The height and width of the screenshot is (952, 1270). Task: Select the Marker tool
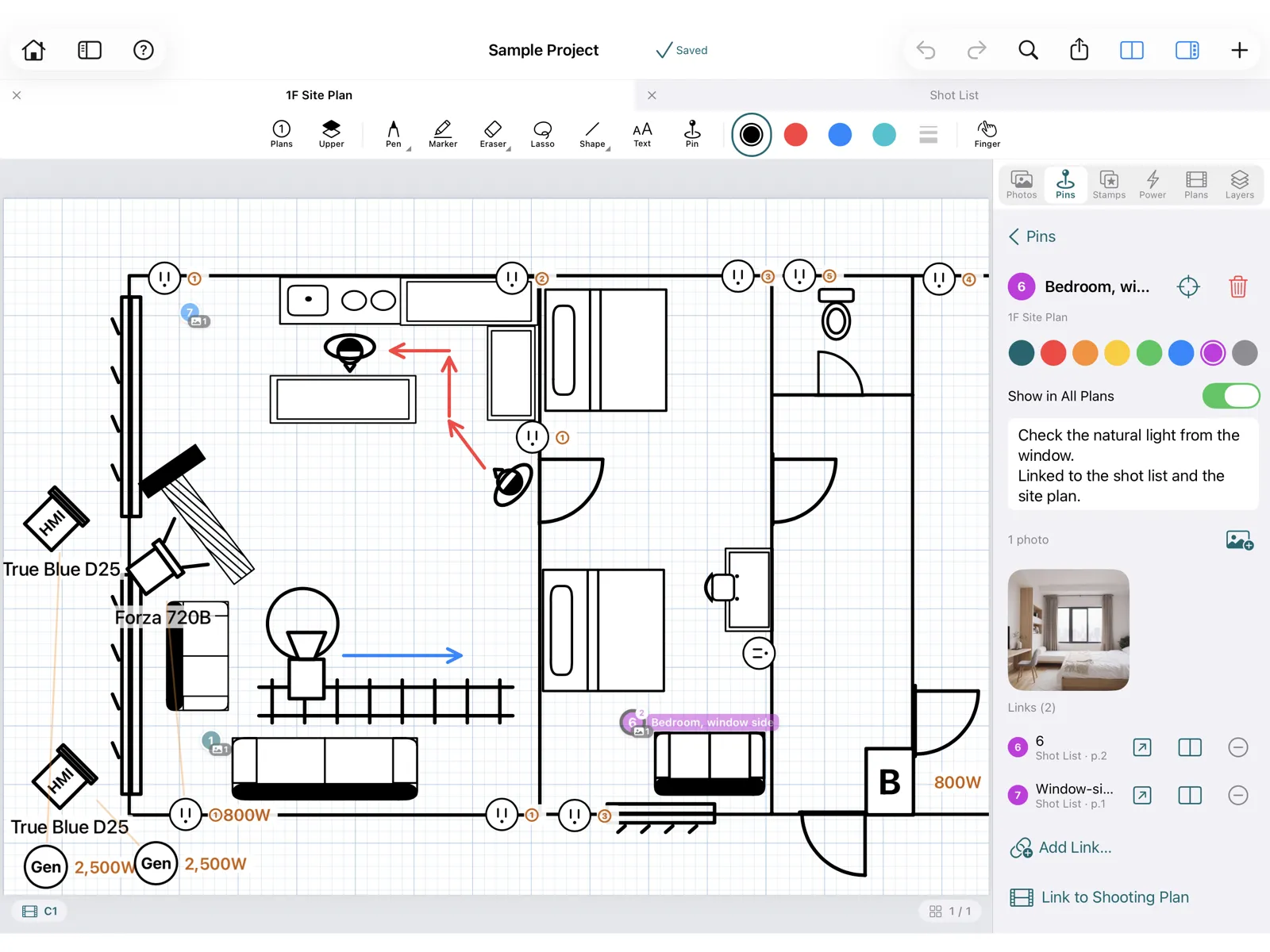coord(443,134)
